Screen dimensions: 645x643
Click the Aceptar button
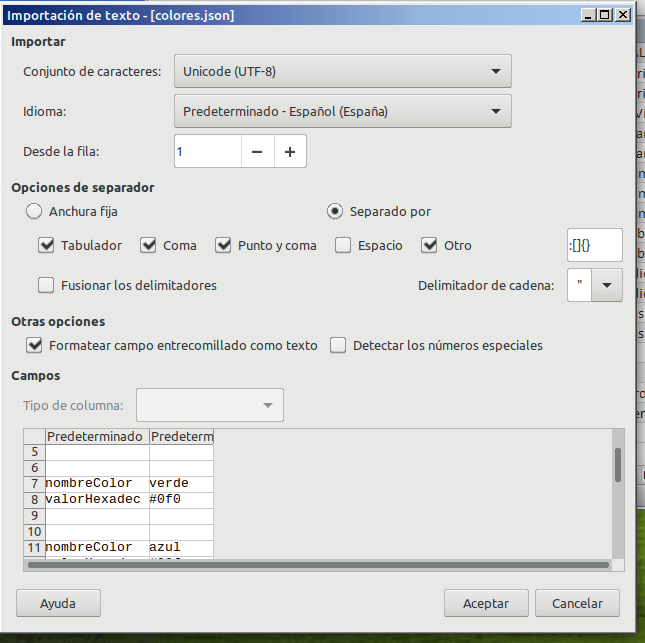486,603
